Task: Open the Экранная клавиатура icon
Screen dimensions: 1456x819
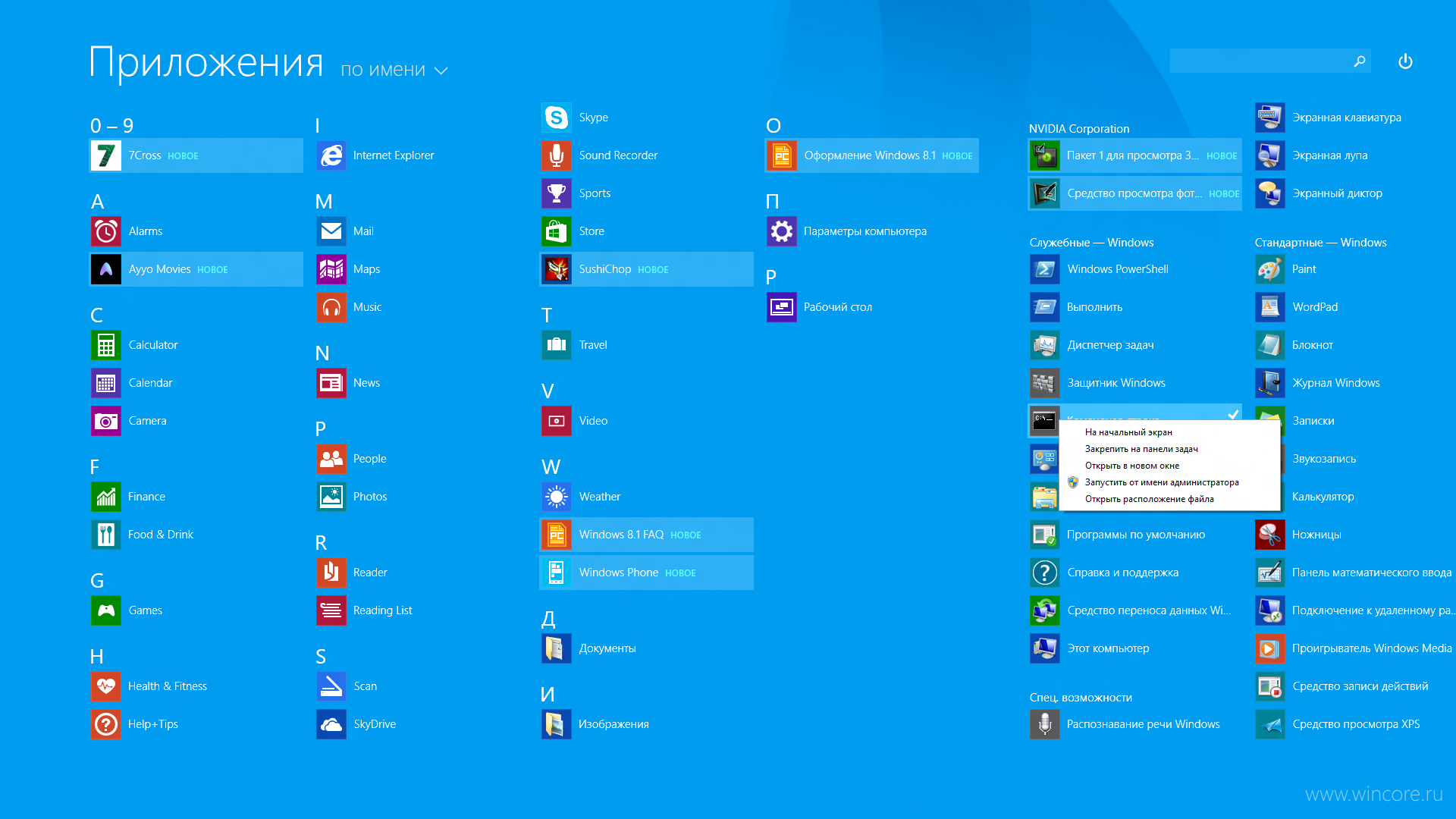Action: click(1270, 118)
